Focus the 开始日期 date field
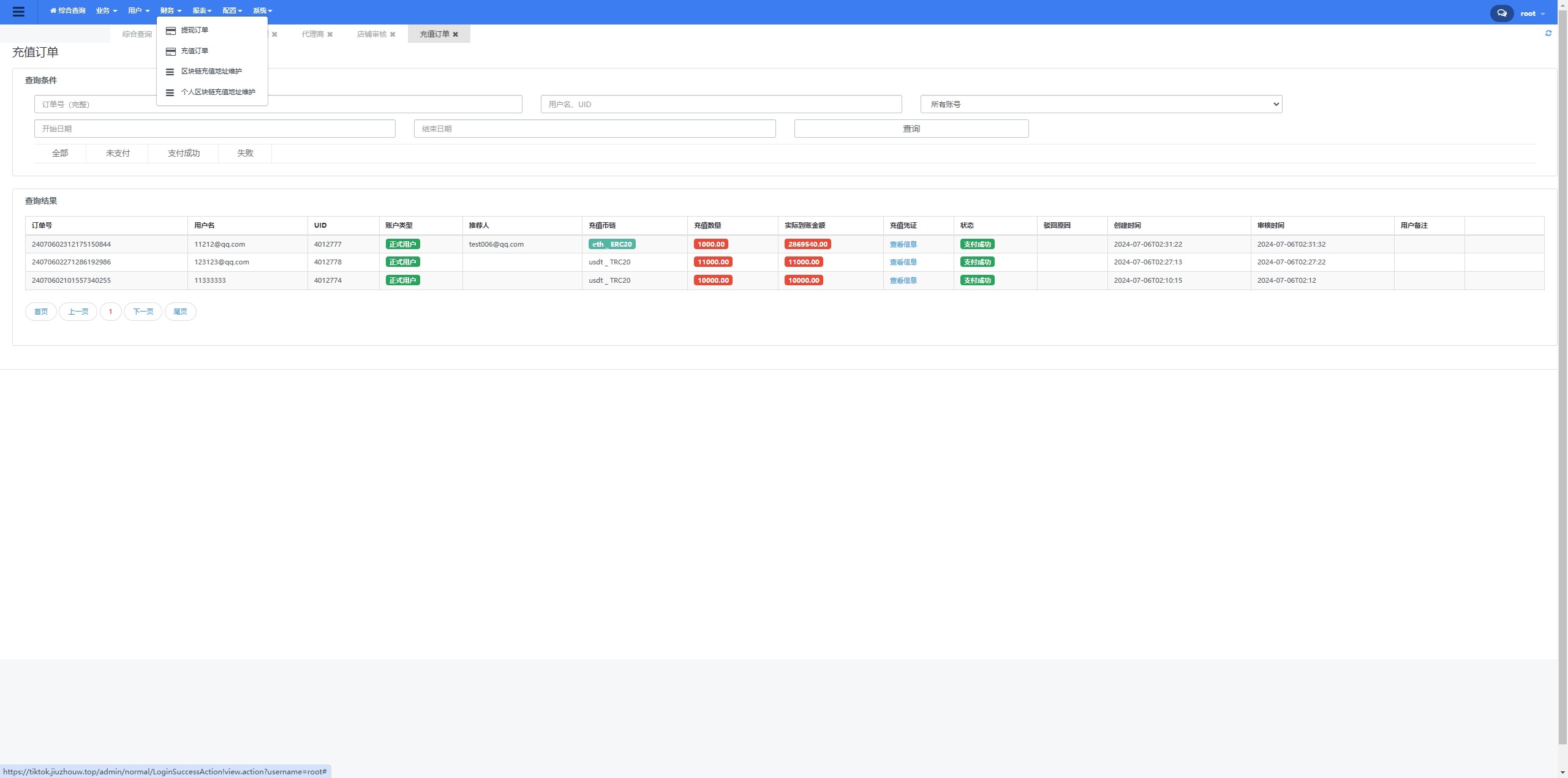This screenshot has width=1568, height=778. coord(215,129)
